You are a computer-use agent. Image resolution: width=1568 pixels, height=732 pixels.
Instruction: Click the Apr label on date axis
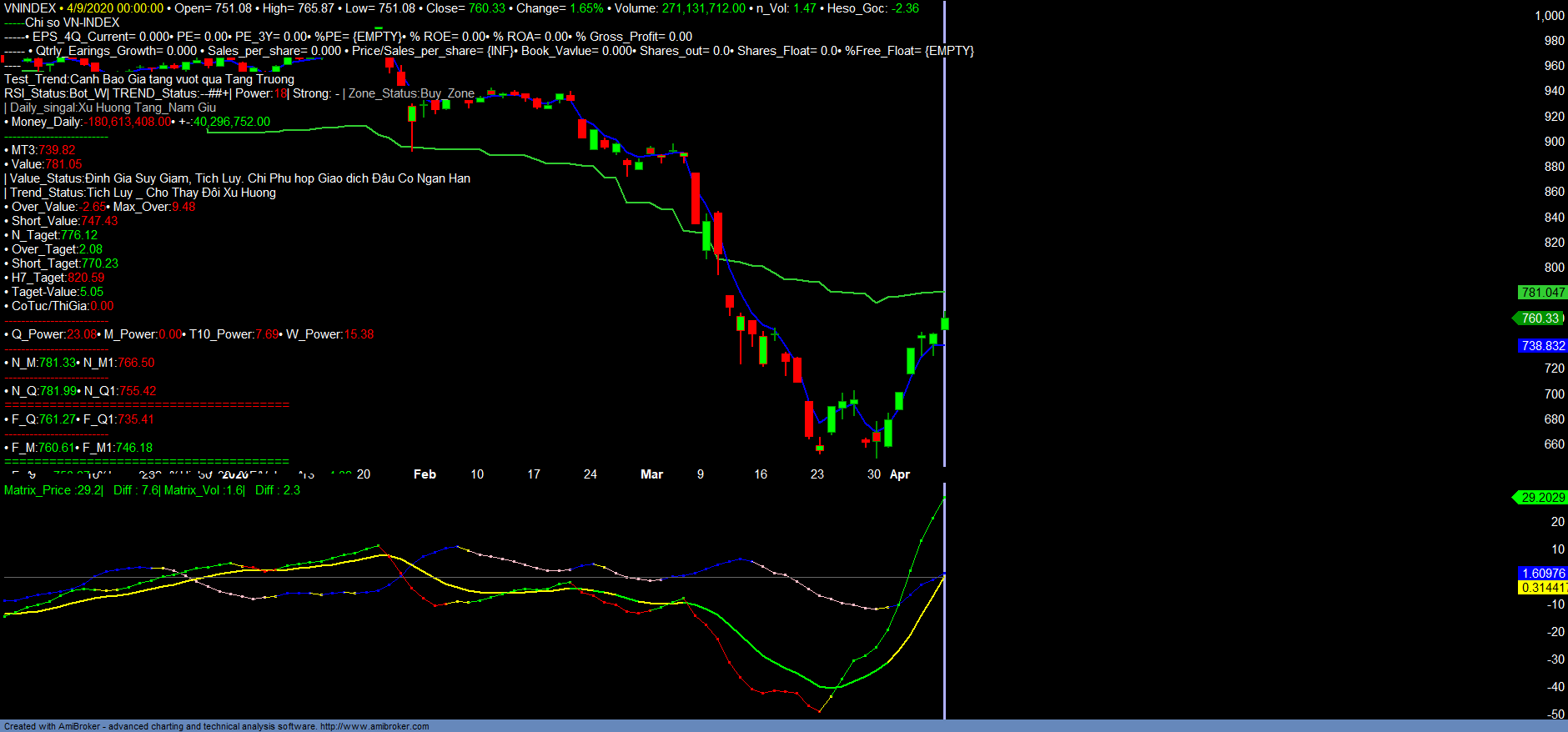click(900, 474)
